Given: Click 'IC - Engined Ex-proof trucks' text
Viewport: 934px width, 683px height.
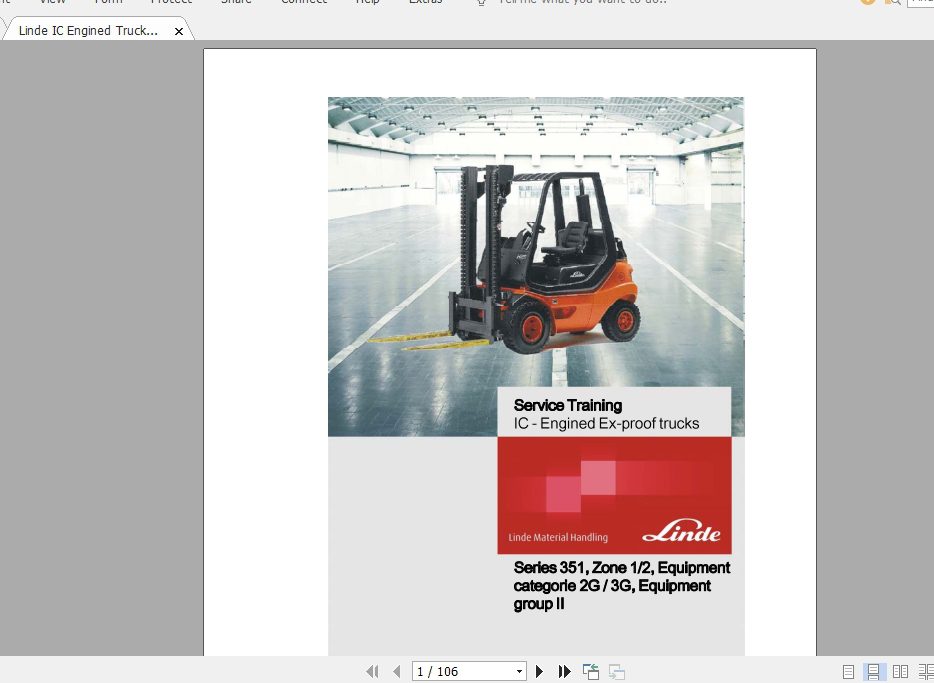Looking at the screenshot, I should click(x=606, y=423).
